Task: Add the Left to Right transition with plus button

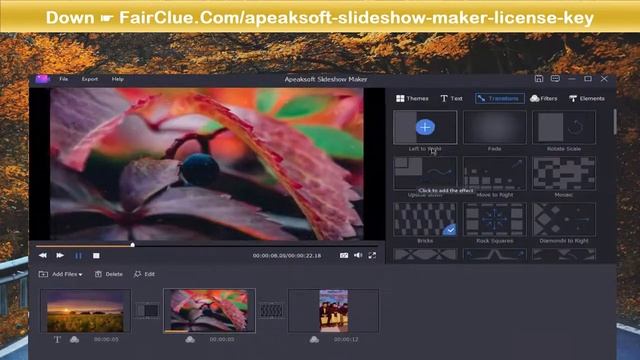Action: pos(425,127)
